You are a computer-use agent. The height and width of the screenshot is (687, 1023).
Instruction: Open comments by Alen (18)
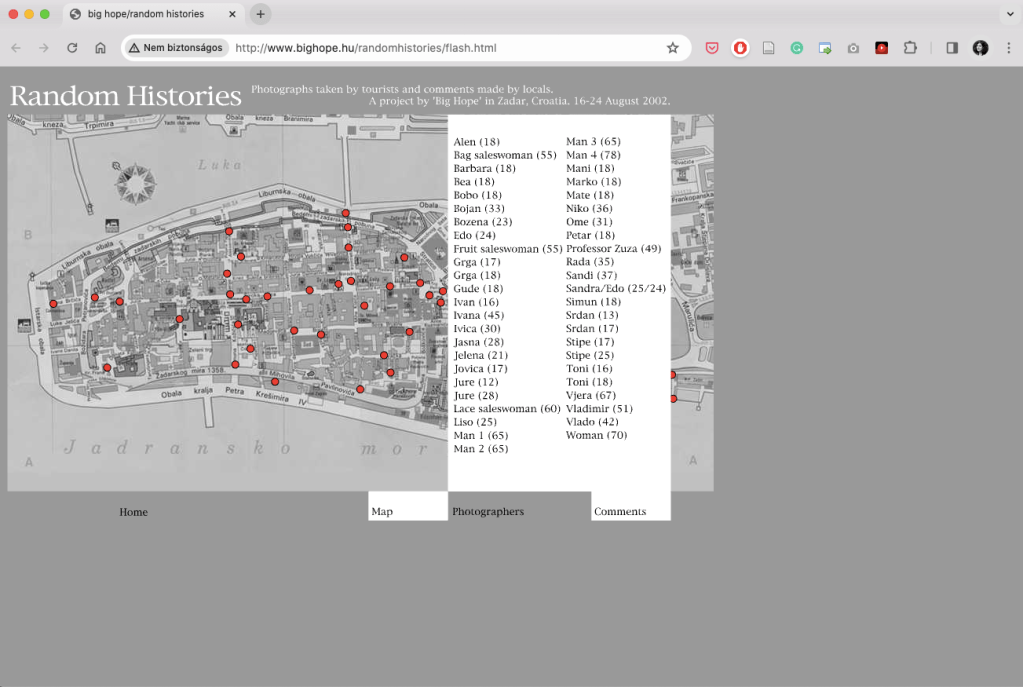click(476, 142)
